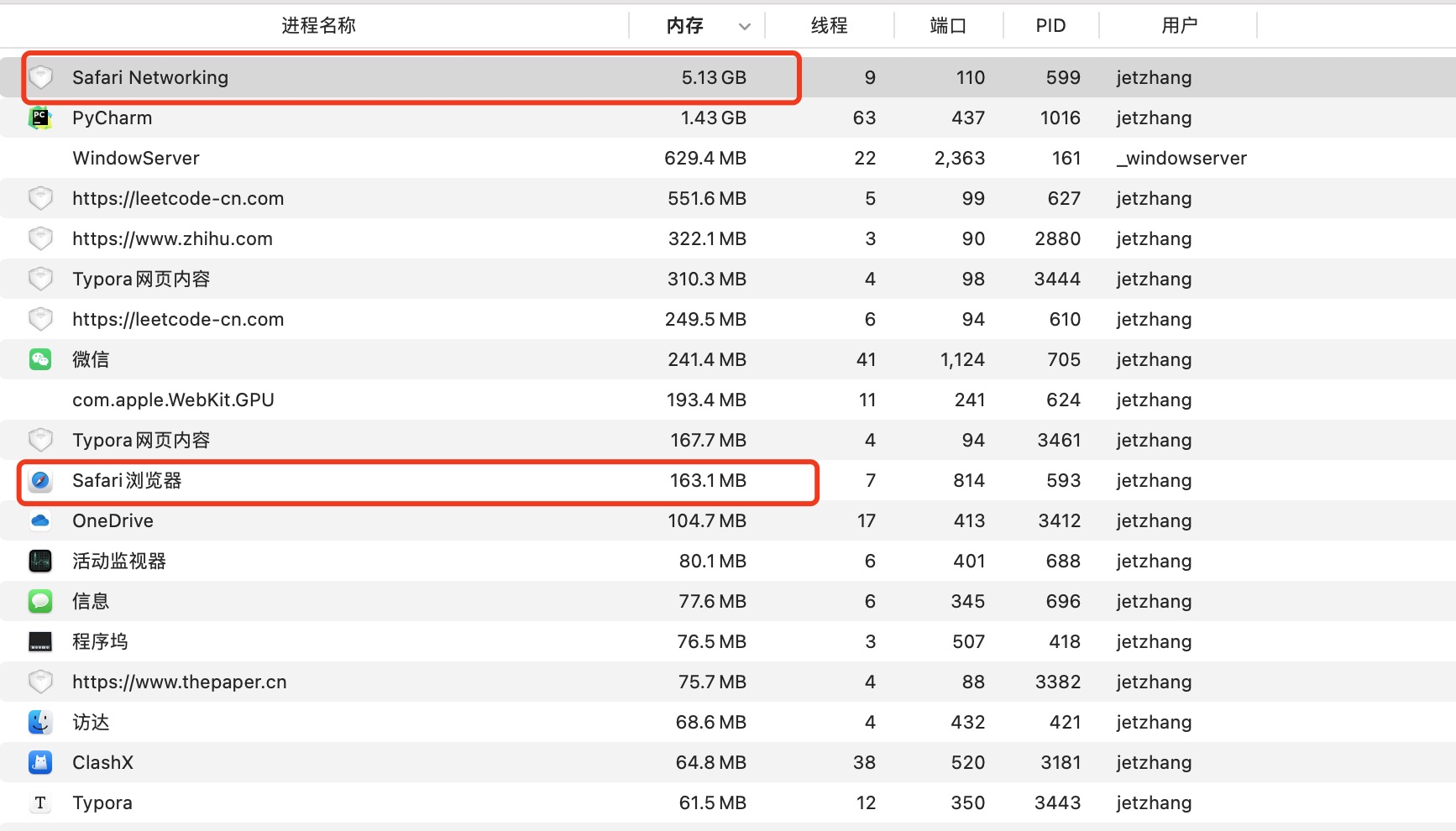Image resolution: width=1456 pixels, height=831 pixels.
Task: Select the ClashX process name
Action: (102, 762)
